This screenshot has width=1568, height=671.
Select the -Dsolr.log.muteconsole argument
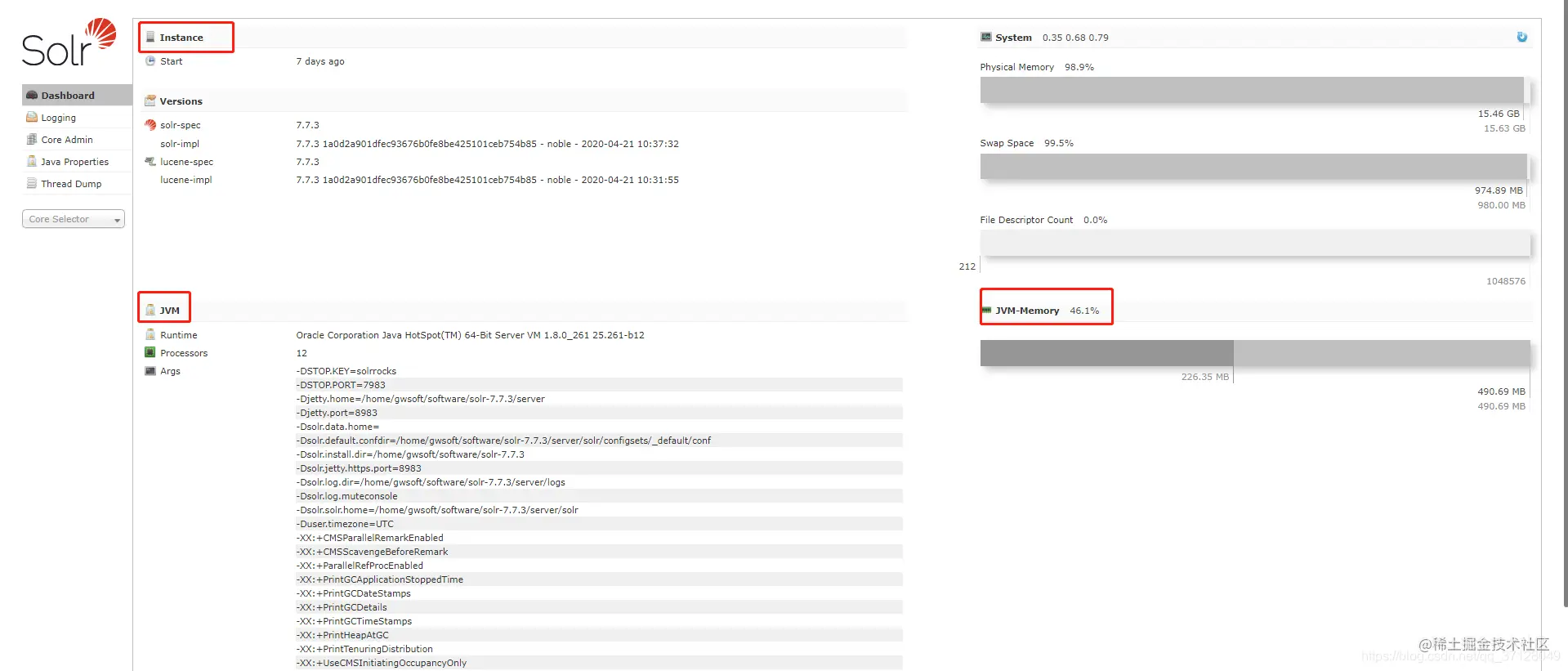(x=347, y=496)
